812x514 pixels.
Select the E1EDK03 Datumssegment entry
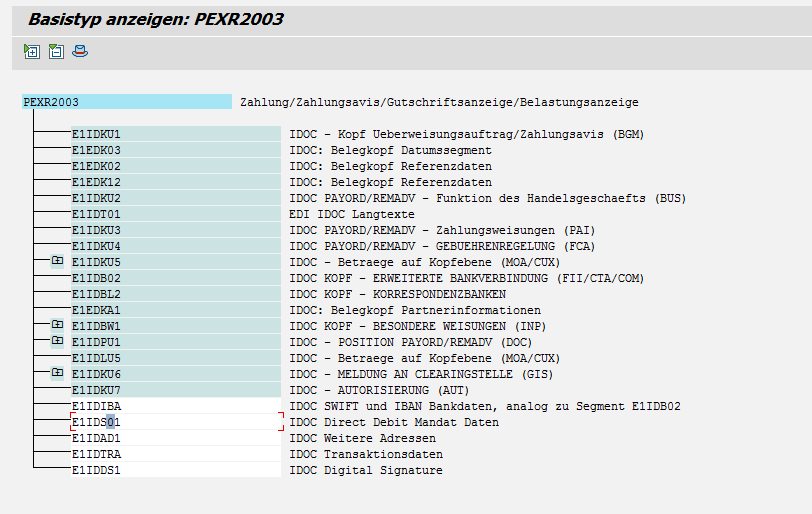96,150
